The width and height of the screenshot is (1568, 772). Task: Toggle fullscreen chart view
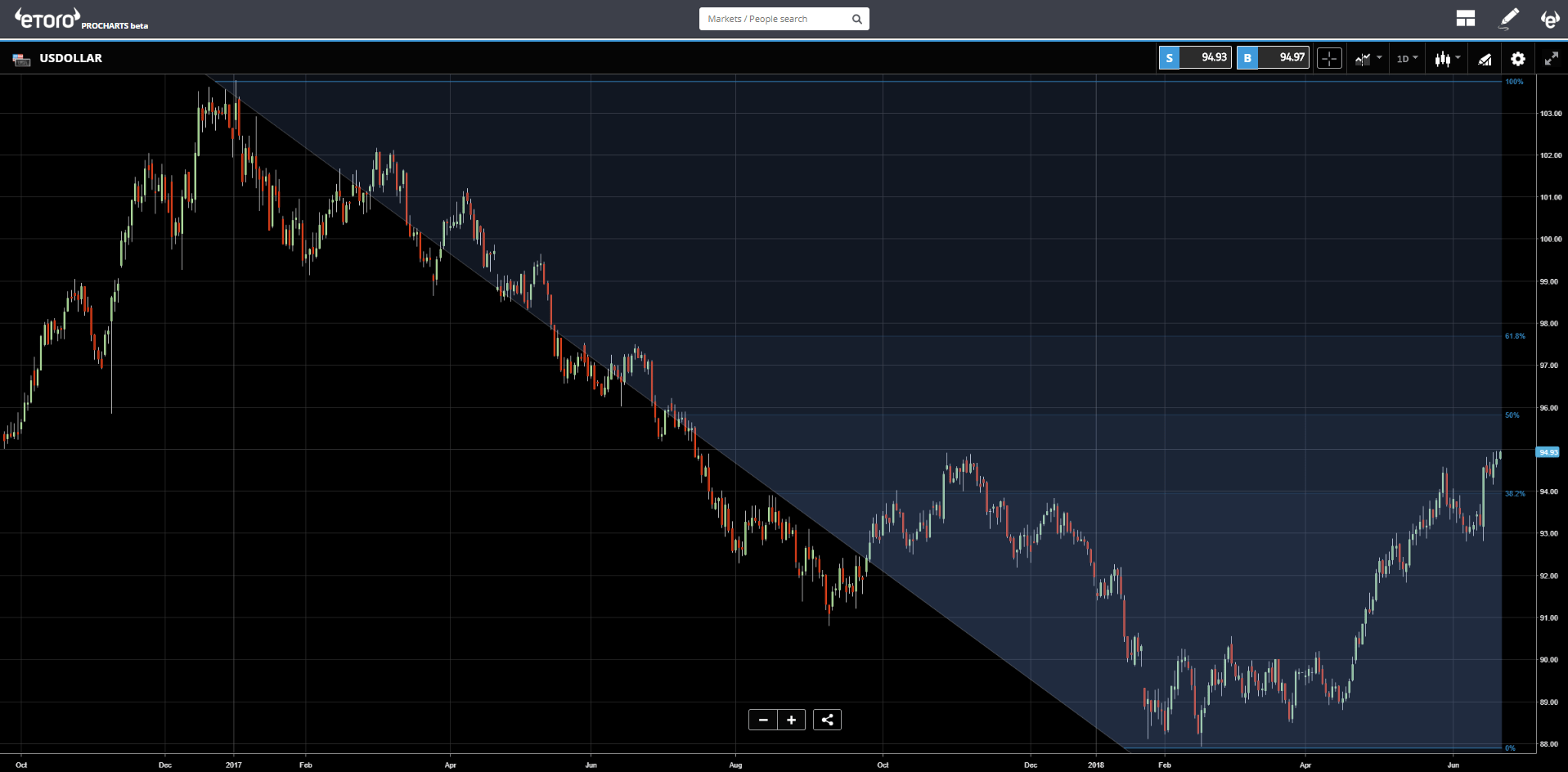click(x=1551, y=58)
